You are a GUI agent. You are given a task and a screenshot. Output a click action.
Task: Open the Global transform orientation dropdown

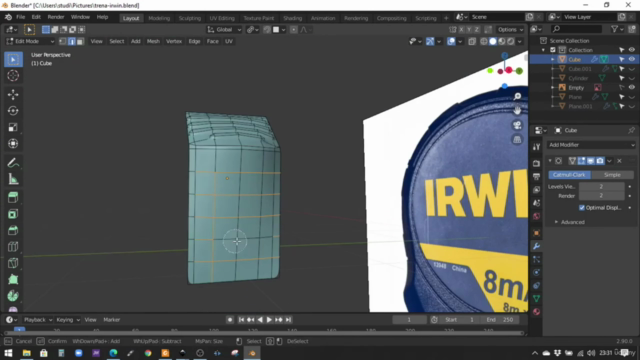pos(224,29)
